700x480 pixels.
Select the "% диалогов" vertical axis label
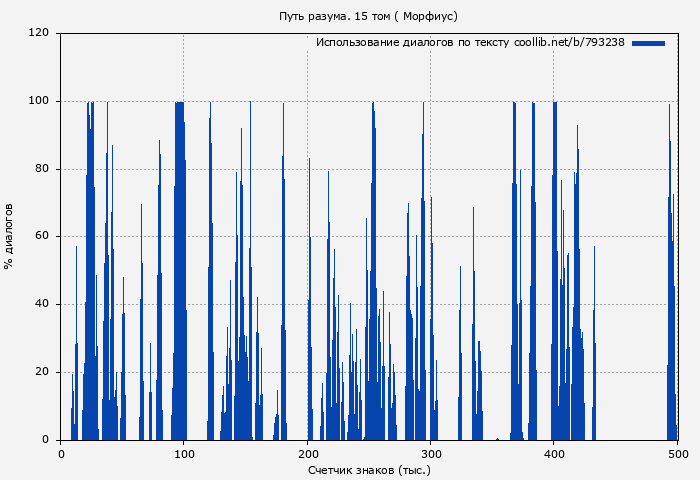tap(9, 236)
